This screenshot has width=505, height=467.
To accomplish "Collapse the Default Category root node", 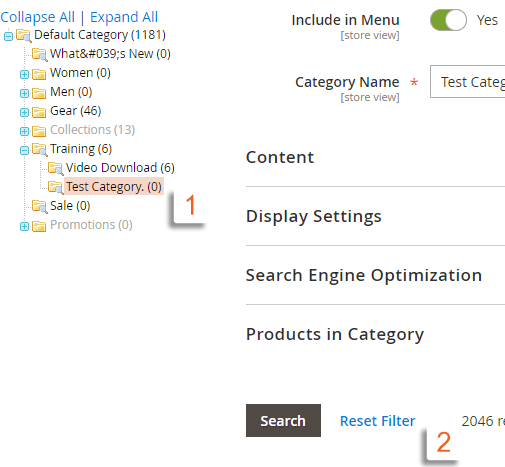I will [8, 36].
